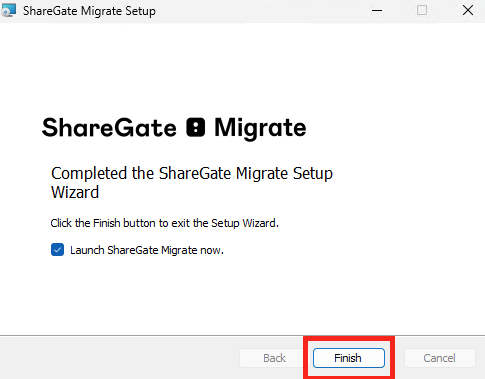Click the "Completed the ShareGate Migrate Setup Wizard" heading
Viewport: 485px width, 379px height.
point(192,182)
